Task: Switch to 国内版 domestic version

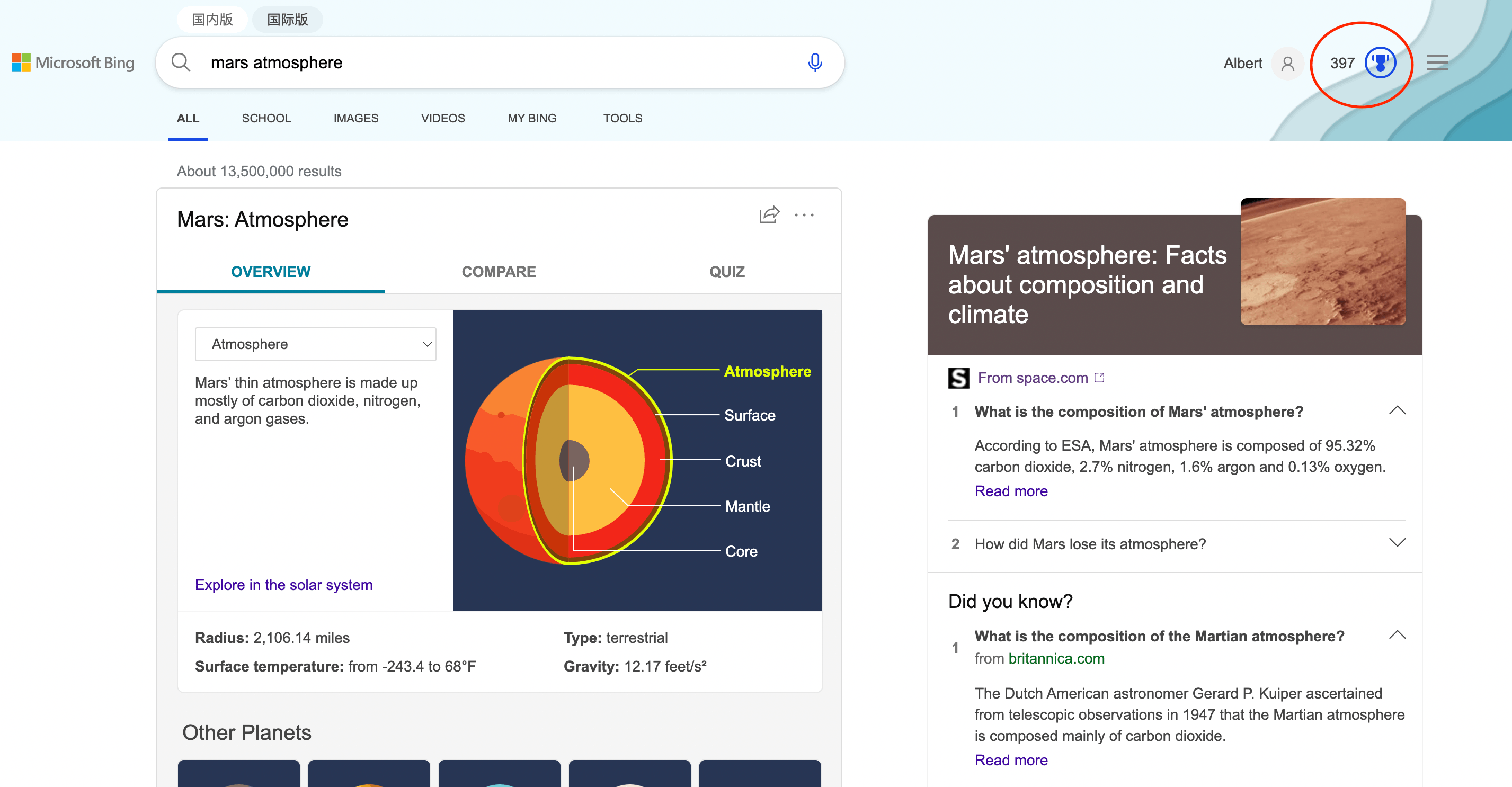Action: 212,20
